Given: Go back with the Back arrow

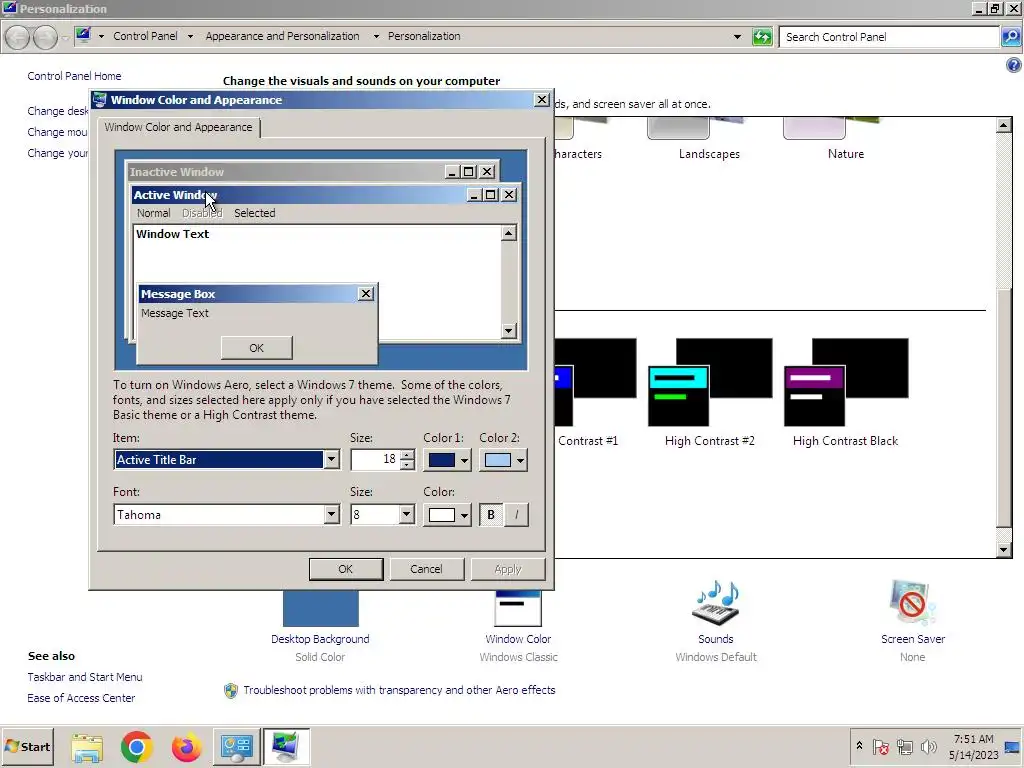Looking at the screenshot, I should click(18, 37).
